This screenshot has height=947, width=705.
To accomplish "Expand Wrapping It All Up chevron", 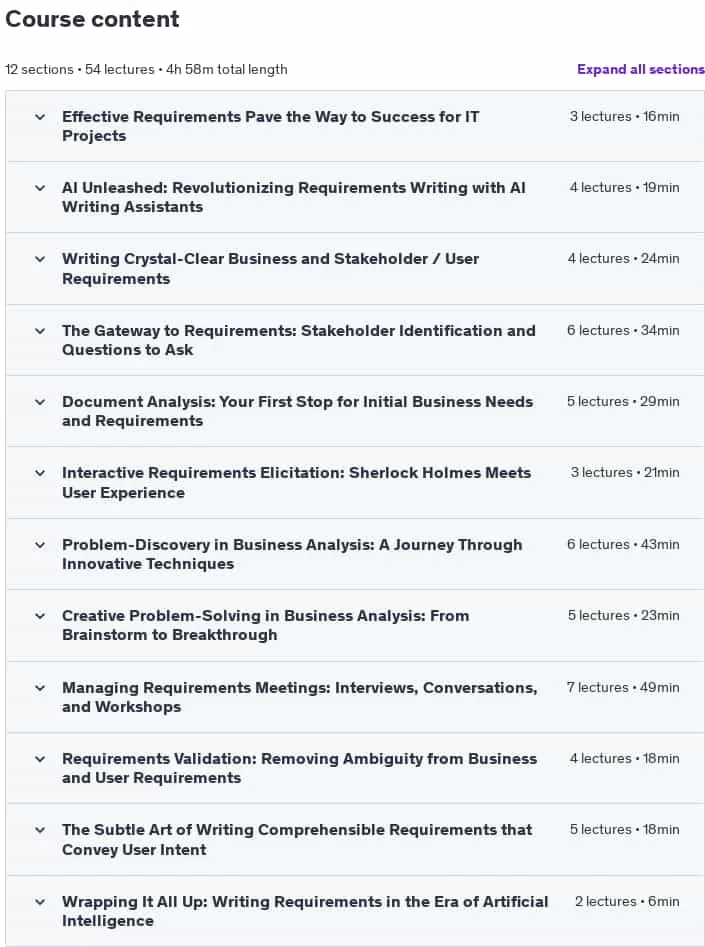I will [x=40, y=902].
